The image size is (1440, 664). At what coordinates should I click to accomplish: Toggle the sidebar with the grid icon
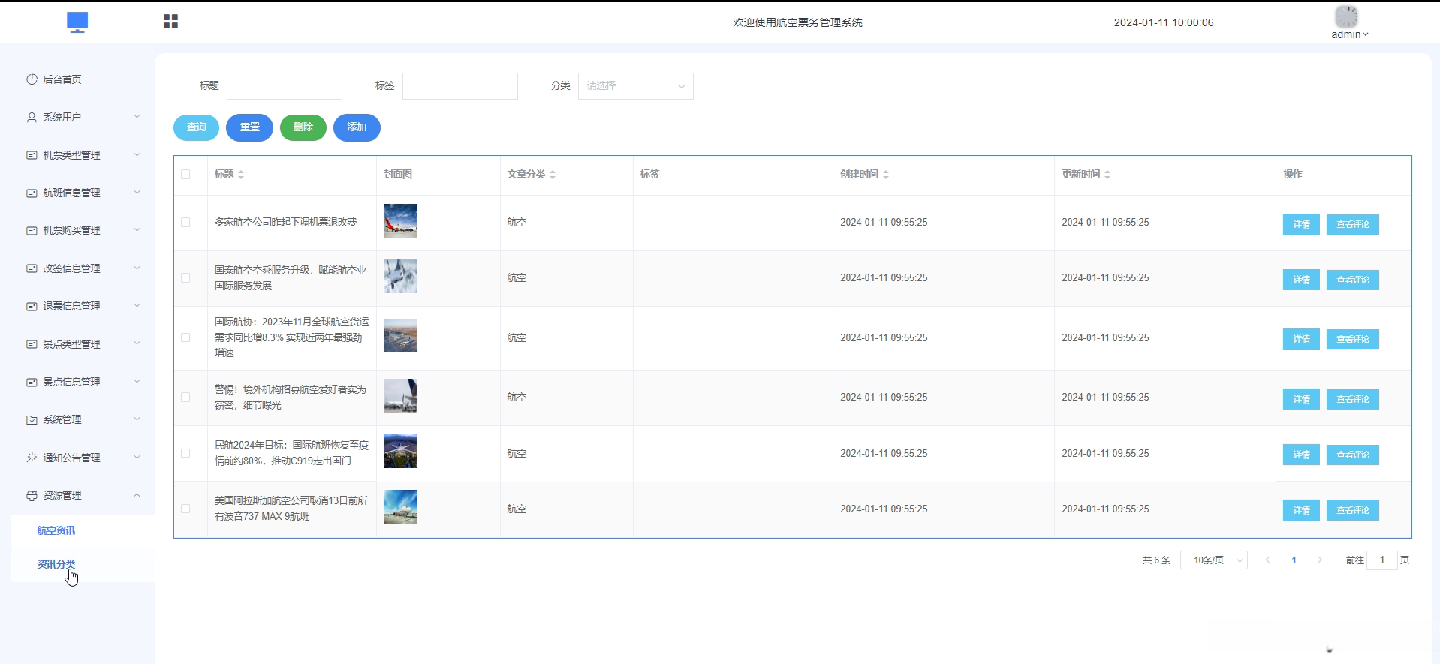pos(171,21)
